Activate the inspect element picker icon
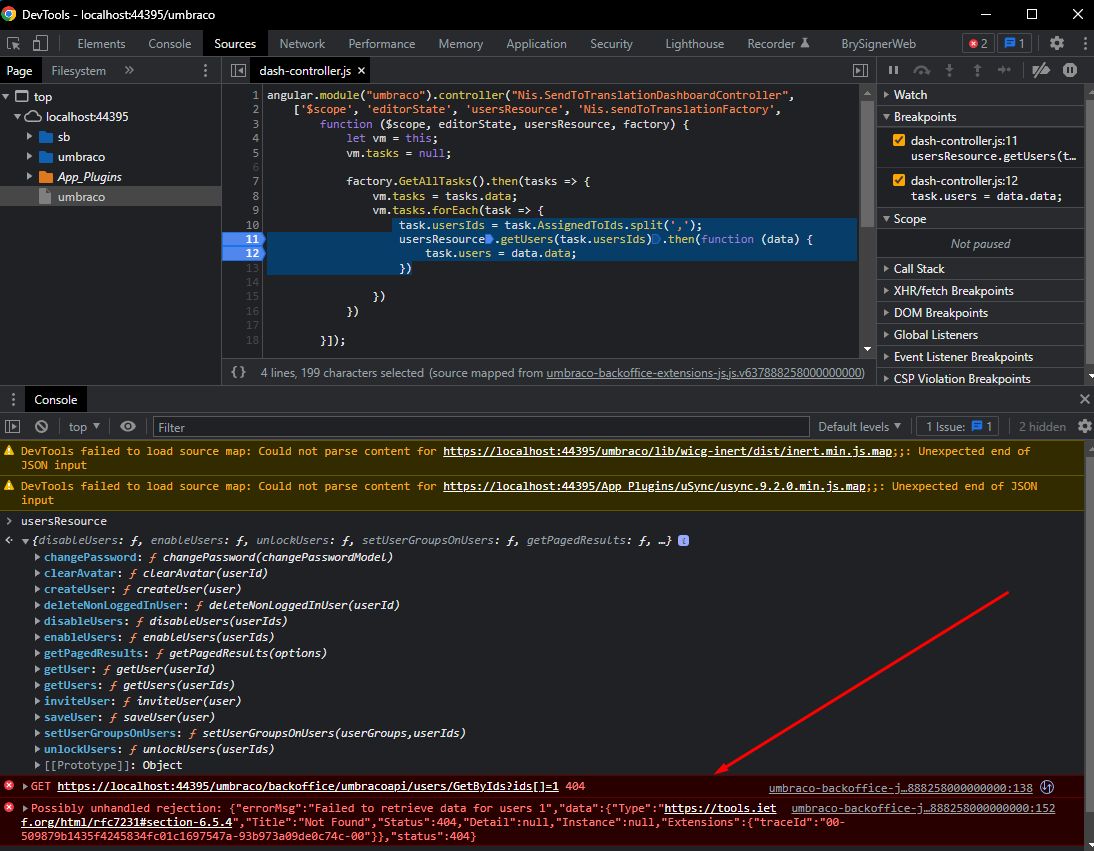 click(x=13, y=43)
